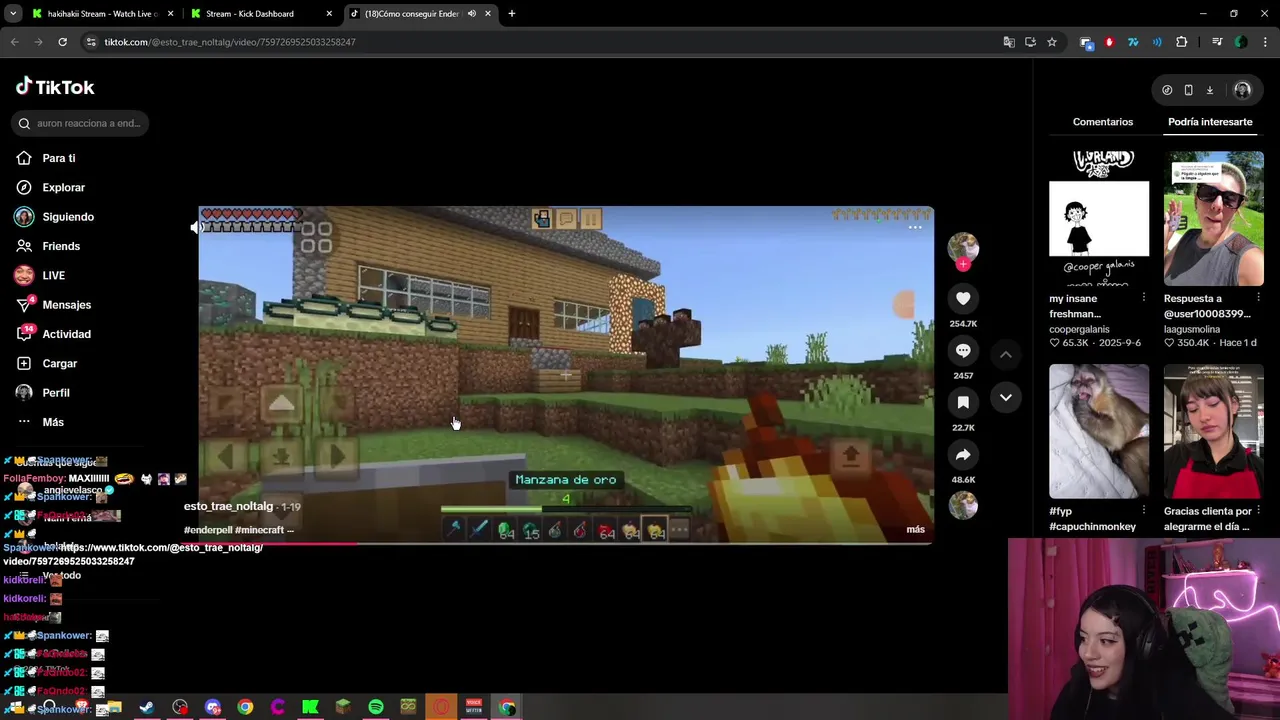This screenshot has width=1280, height=720.
Task: Open 'my insane freshman' video thumbnail
Action: click(1099, 218)
